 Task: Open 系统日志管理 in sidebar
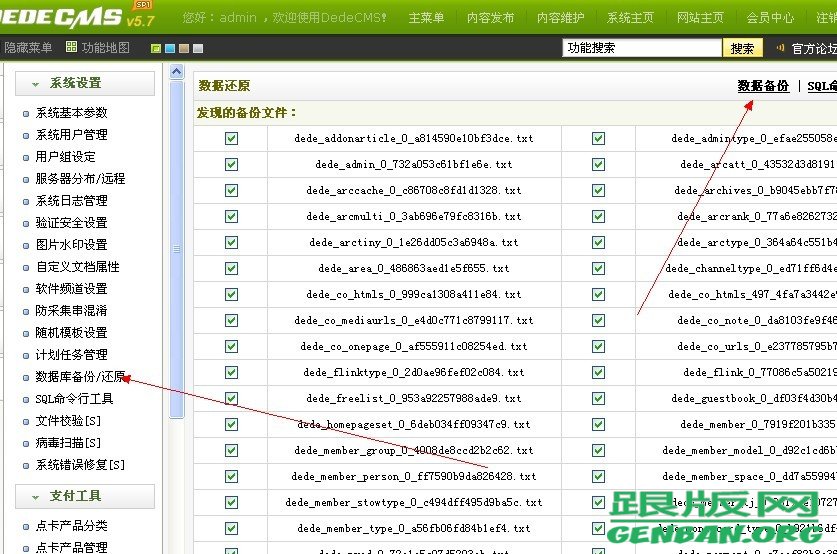72,201
